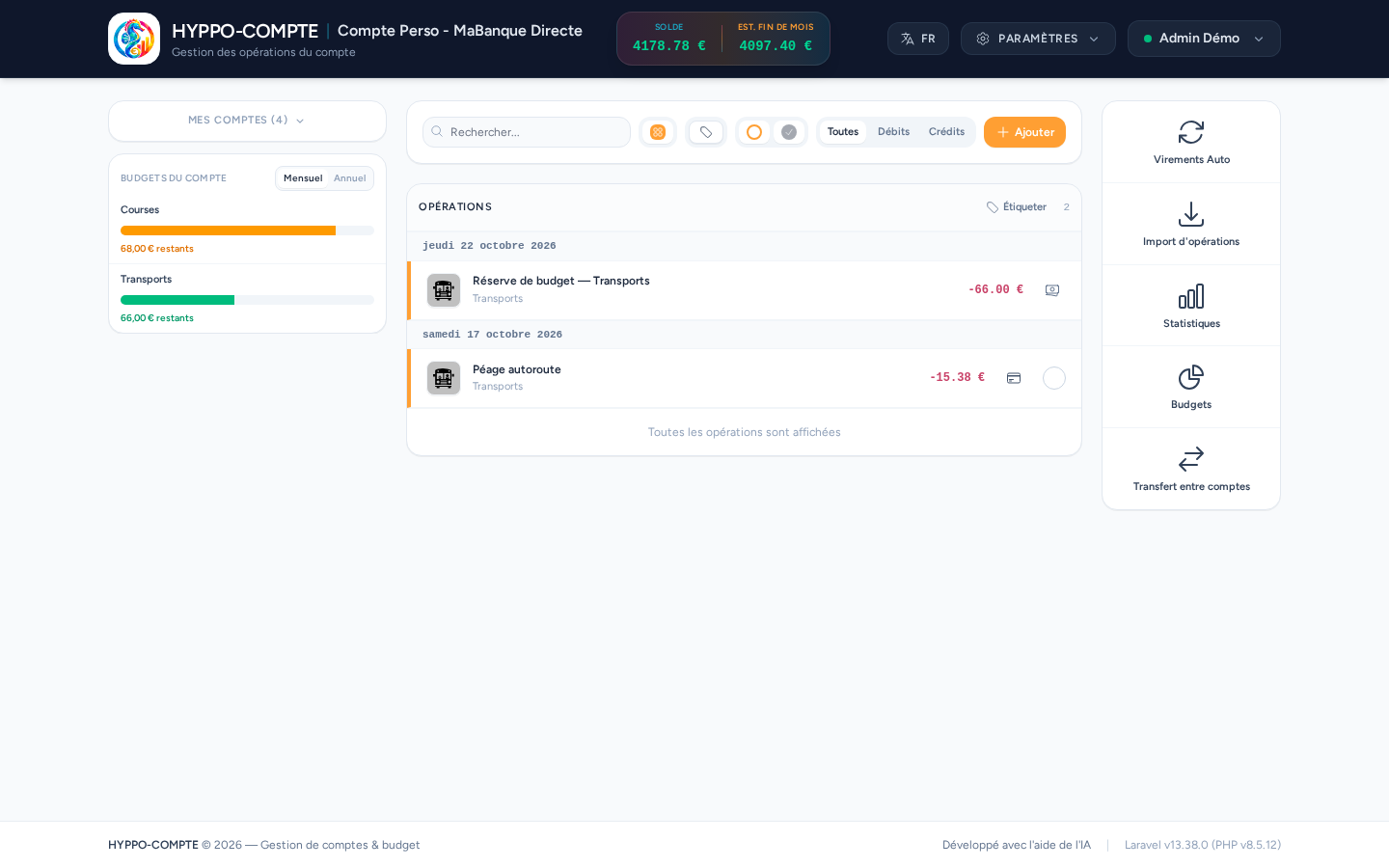Viewport: 1389px width, 868px height.
Task: Click the Transports budget progress bar
Action: pyautogui.click(x=247, y=300)
